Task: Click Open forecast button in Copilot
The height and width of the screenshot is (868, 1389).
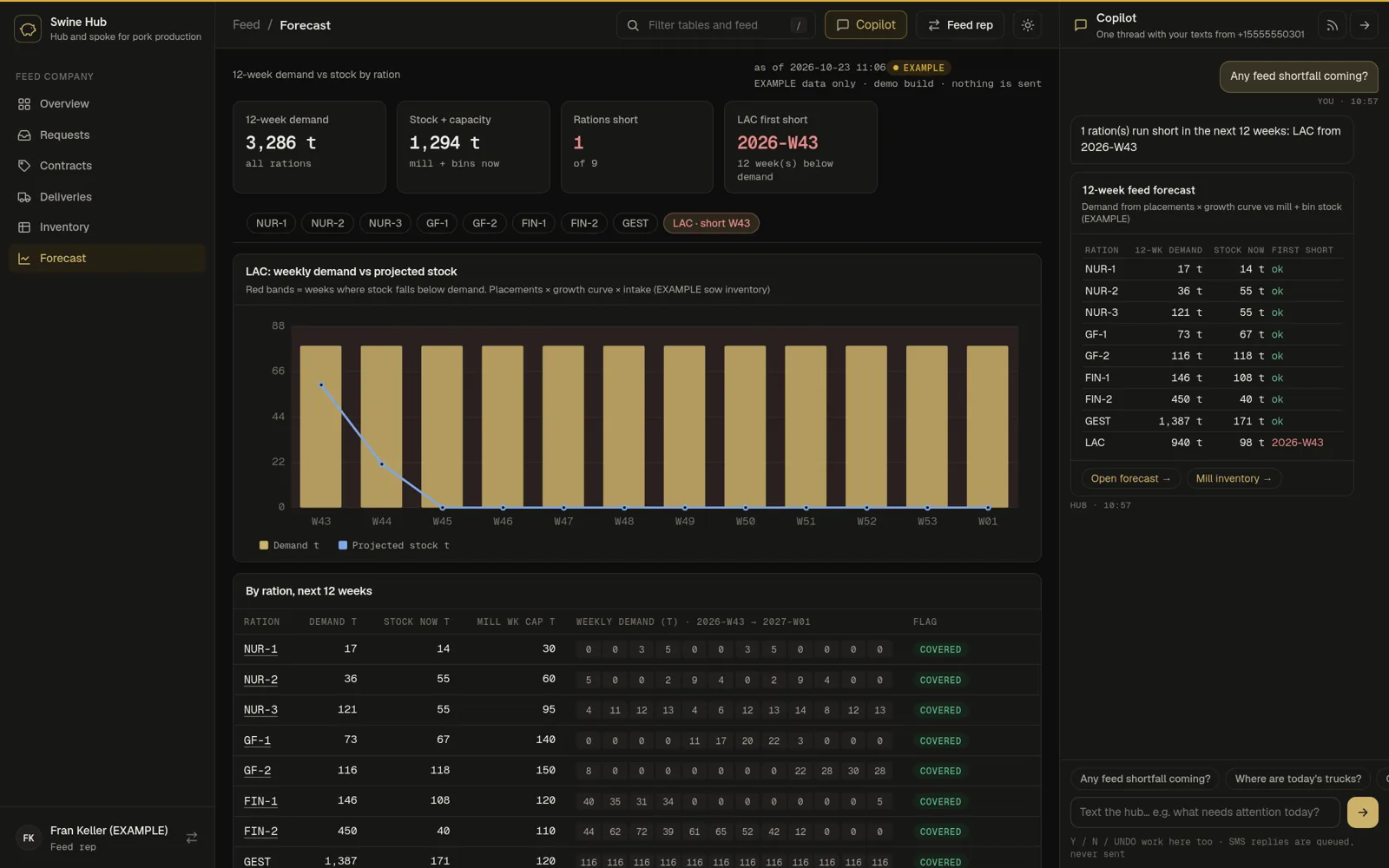Action: [x=1130, y=479]
